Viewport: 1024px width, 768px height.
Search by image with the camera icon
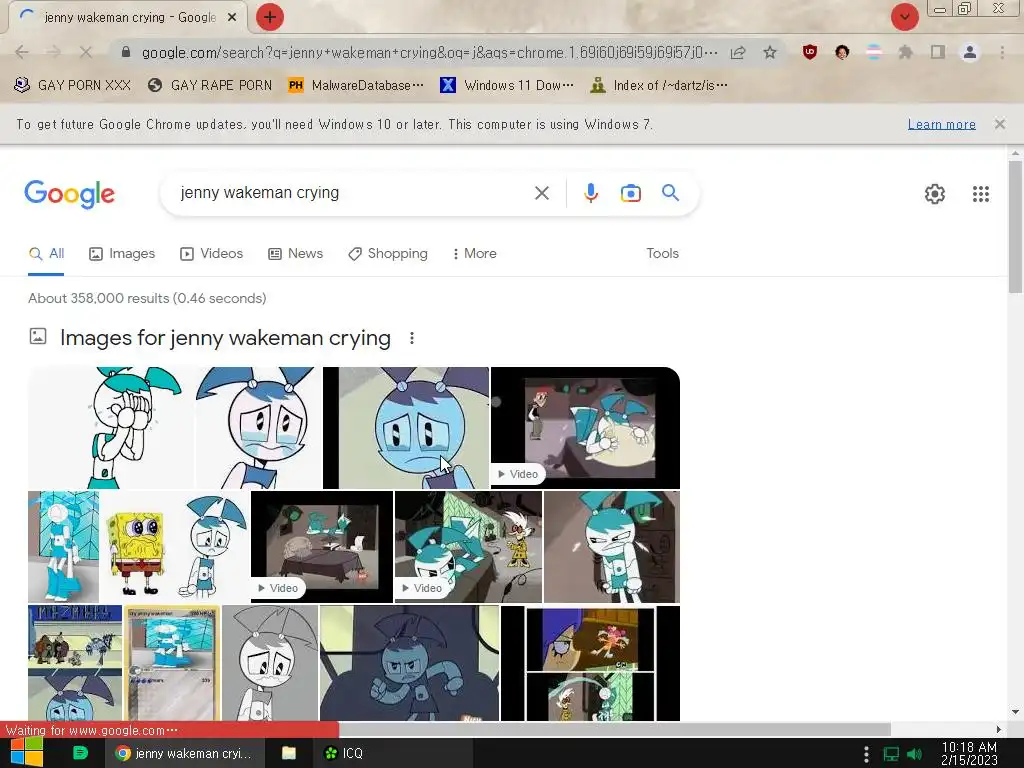click(x=630, y=193)
